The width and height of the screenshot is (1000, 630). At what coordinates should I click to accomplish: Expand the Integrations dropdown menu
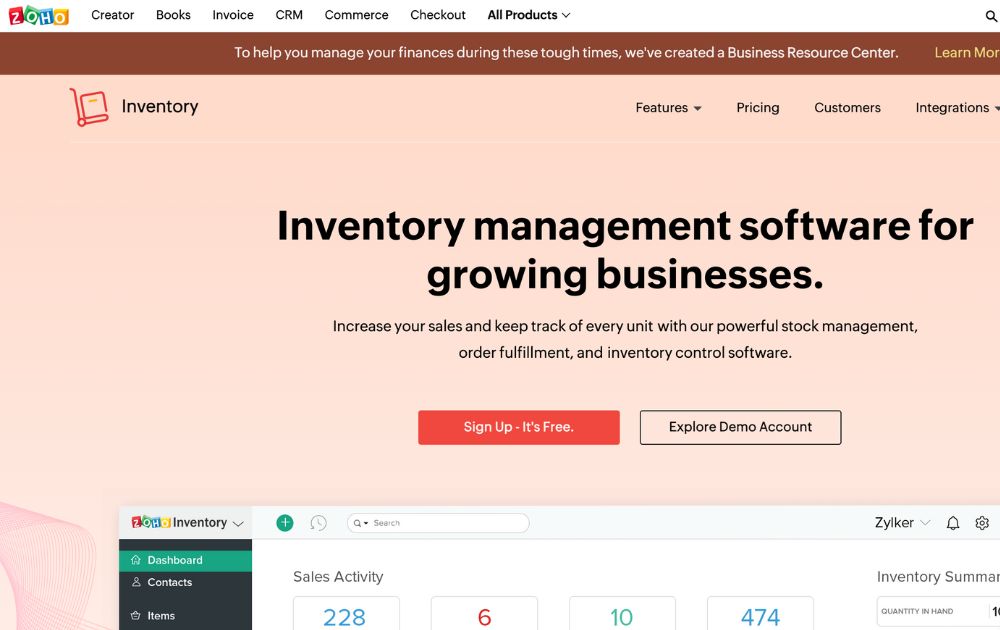[x=957, y=108]
